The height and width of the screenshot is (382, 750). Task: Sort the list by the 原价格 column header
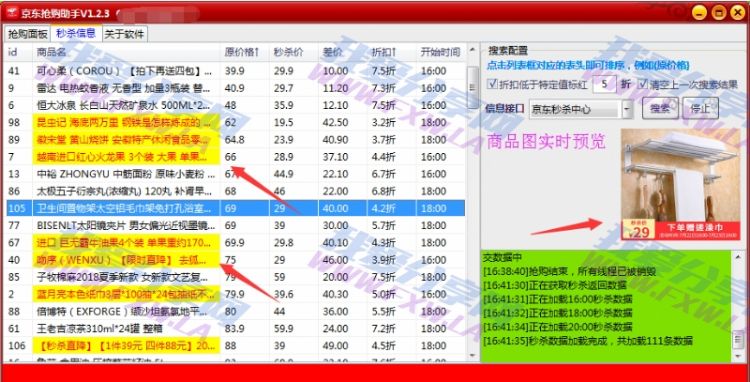pos(242,52)
